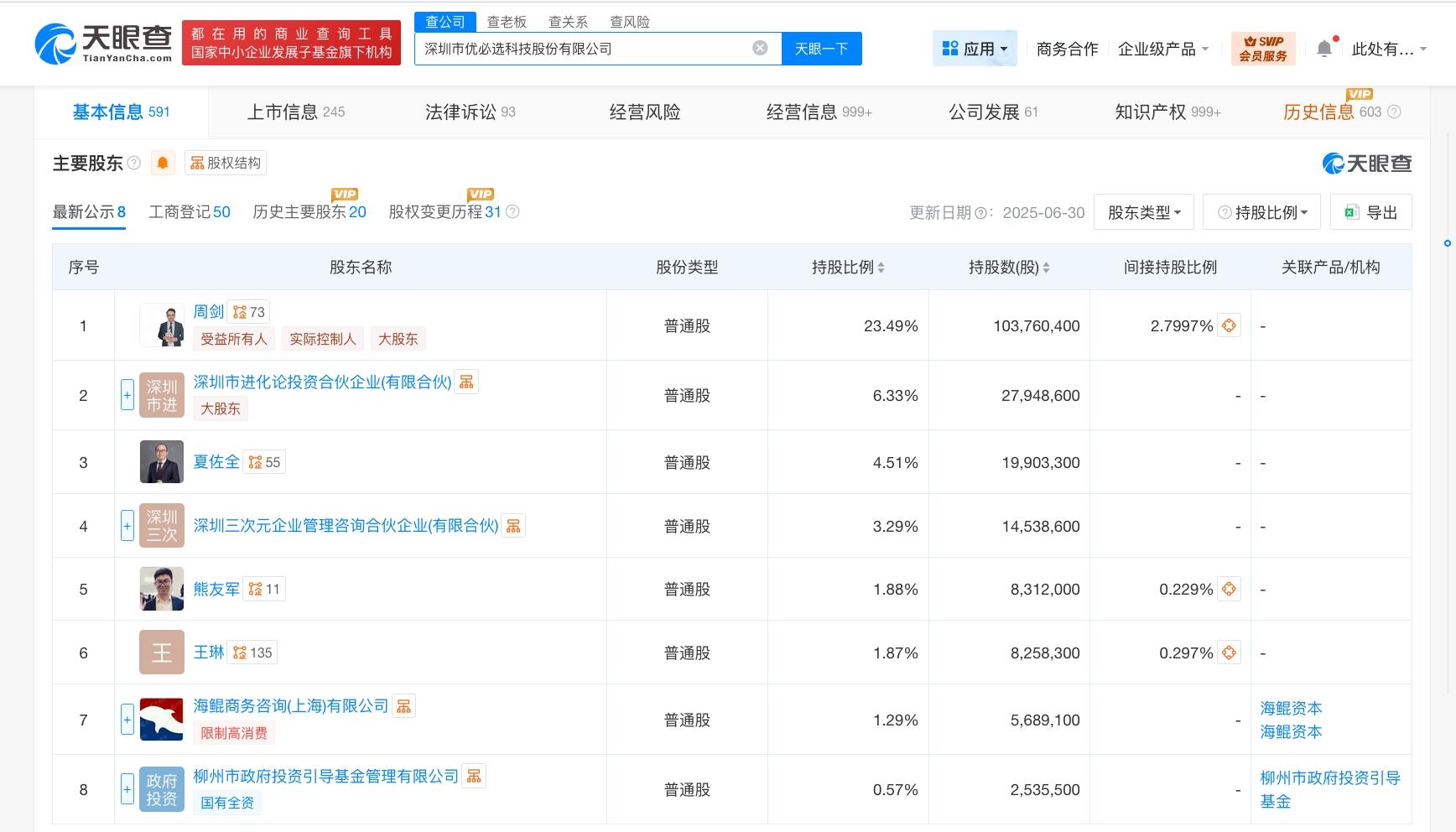The width and height of the screenshot is (1456, 832).
Task: Switch to the 法律诉讼 tab
Action: [x=470, y=112]
